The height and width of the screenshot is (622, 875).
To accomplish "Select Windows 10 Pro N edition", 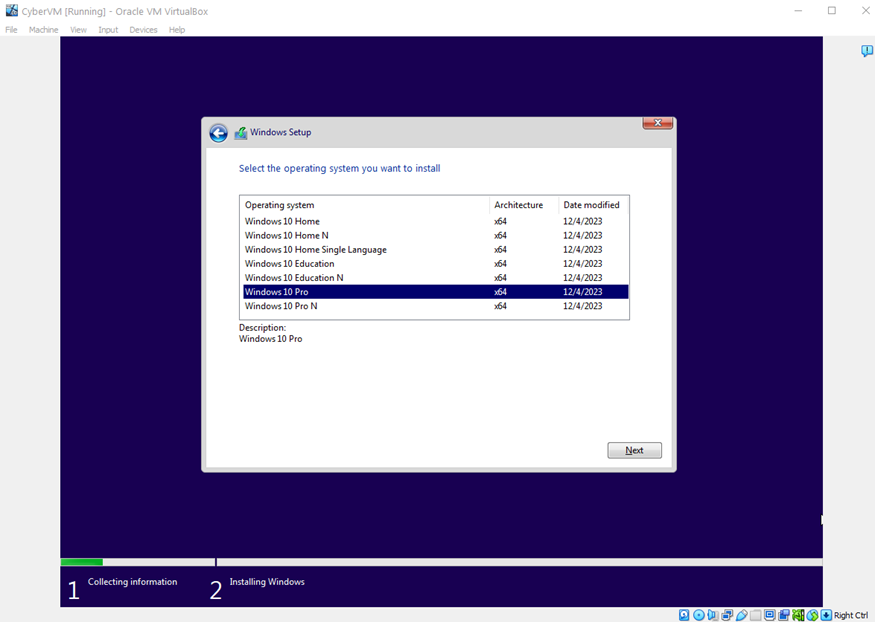I will click(x=281, y=306).
